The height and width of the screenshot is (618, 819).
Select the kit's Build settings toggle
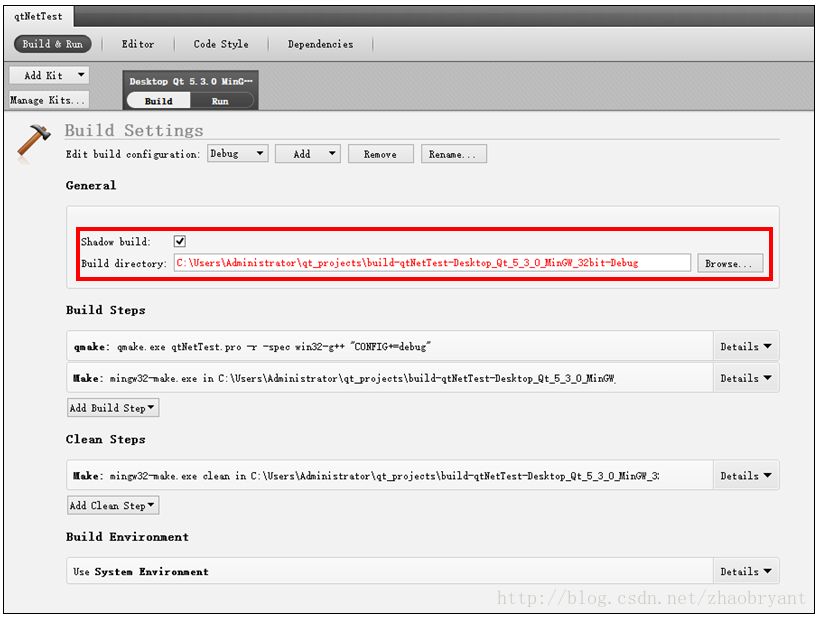click(158, 101)
